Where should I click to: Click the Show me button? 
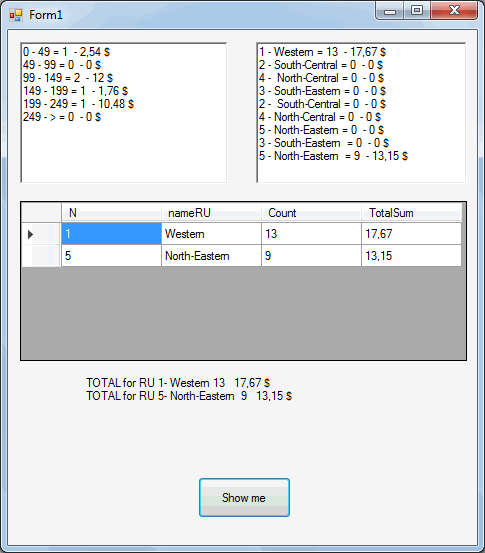coord(244,497)
